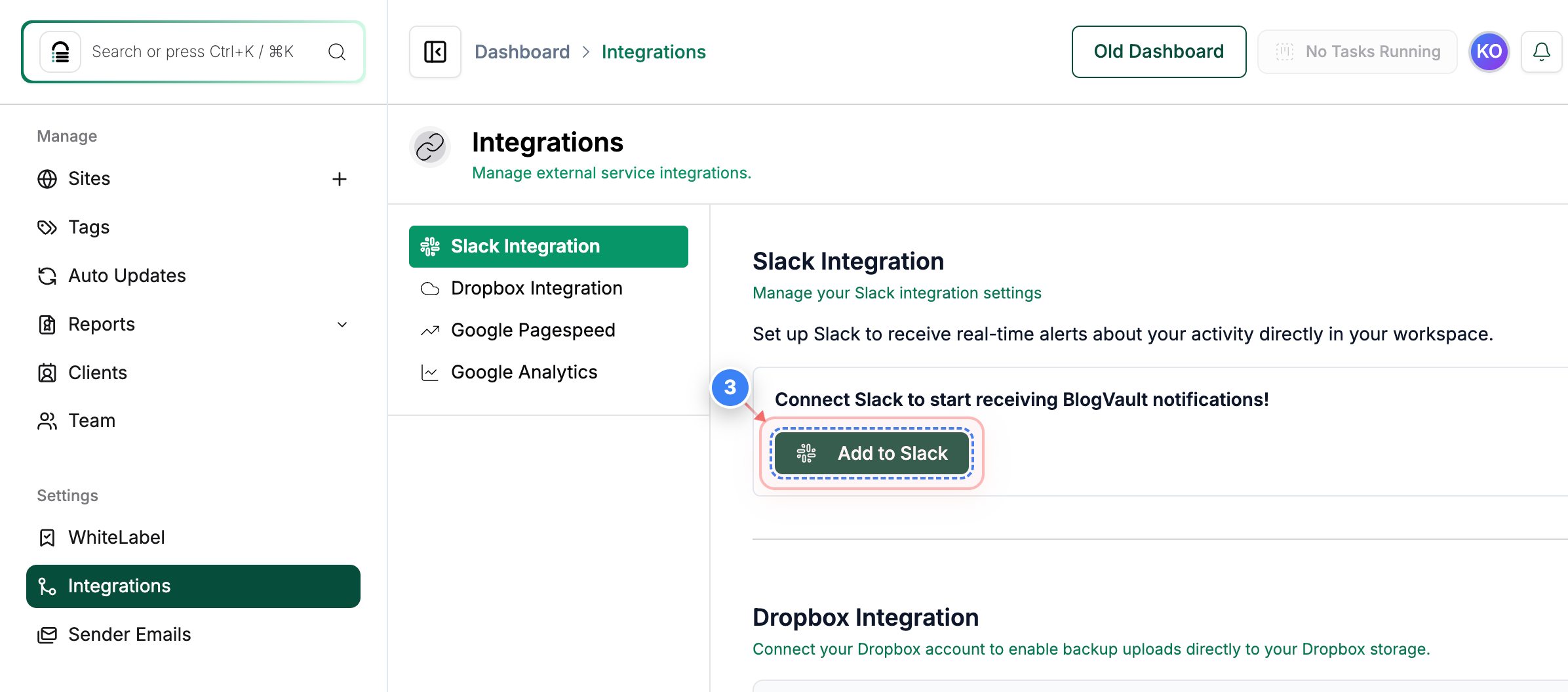Collapse the left sidebar panel
The image size is (1568, 692).
pos(435,51)
